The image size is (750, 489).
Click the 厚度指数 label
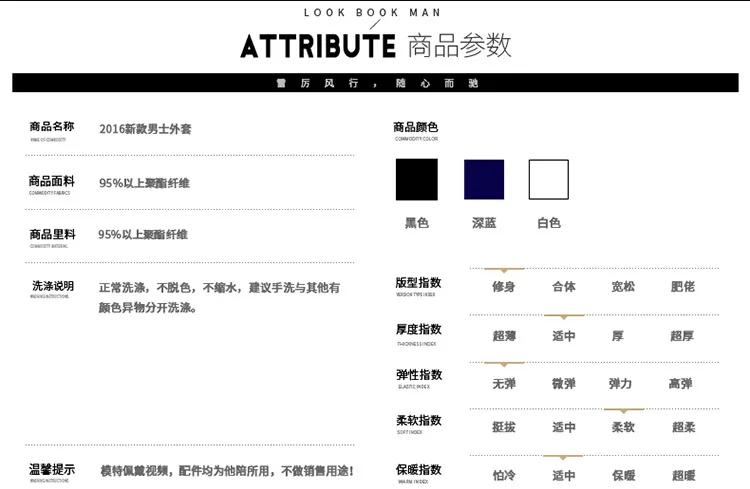[x=419, y=329]
